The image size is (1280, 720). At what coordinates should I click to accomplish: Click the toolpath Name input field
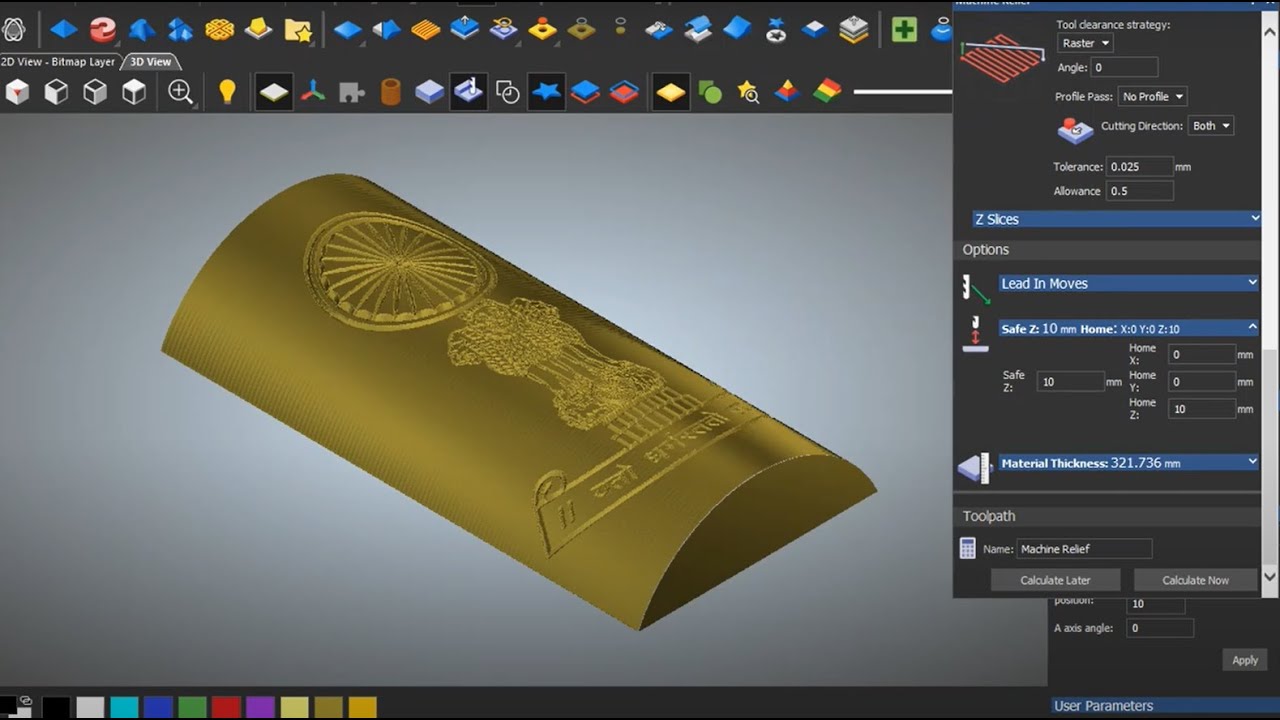[x=1084, y=549]
